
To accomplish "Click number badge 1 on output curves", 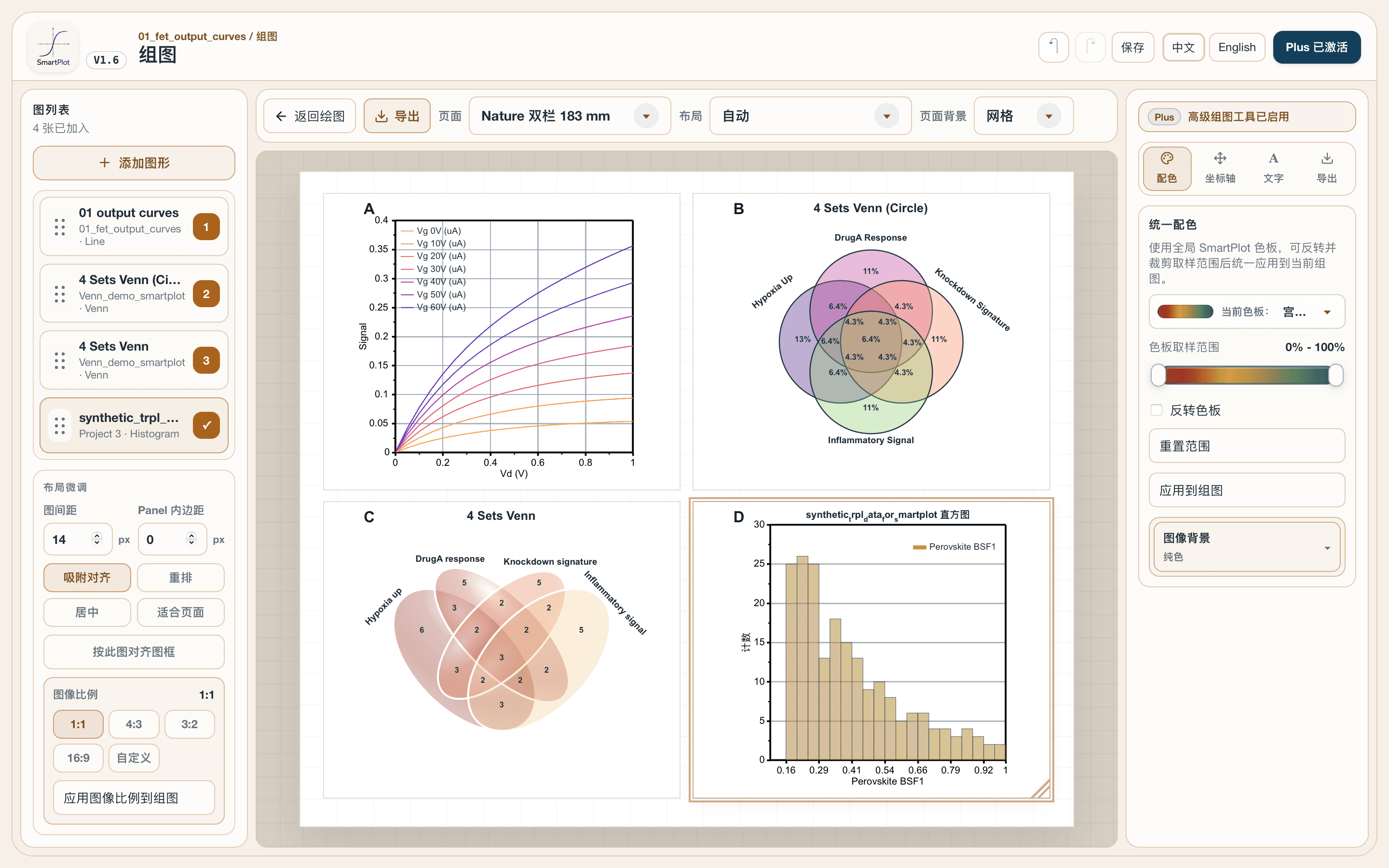I will tap(206, 227).
